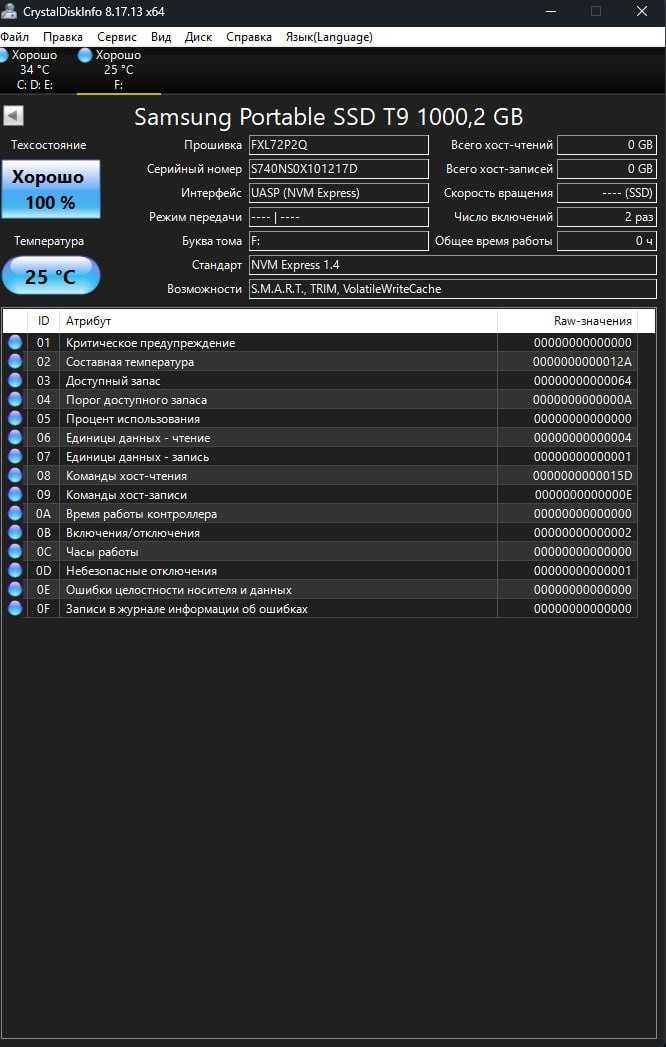This screenshot has height=1047, width=666.
Task: Select the Часы работы attribute text
Action: (x=102, y=552)
